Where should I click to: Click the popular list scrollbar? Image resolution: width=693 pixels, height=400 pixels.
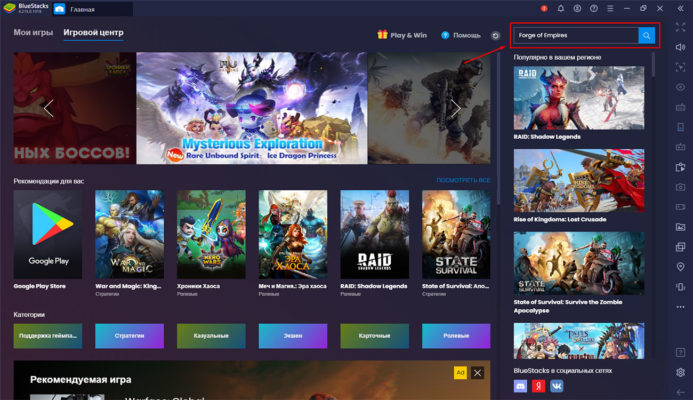pos(653,66)
